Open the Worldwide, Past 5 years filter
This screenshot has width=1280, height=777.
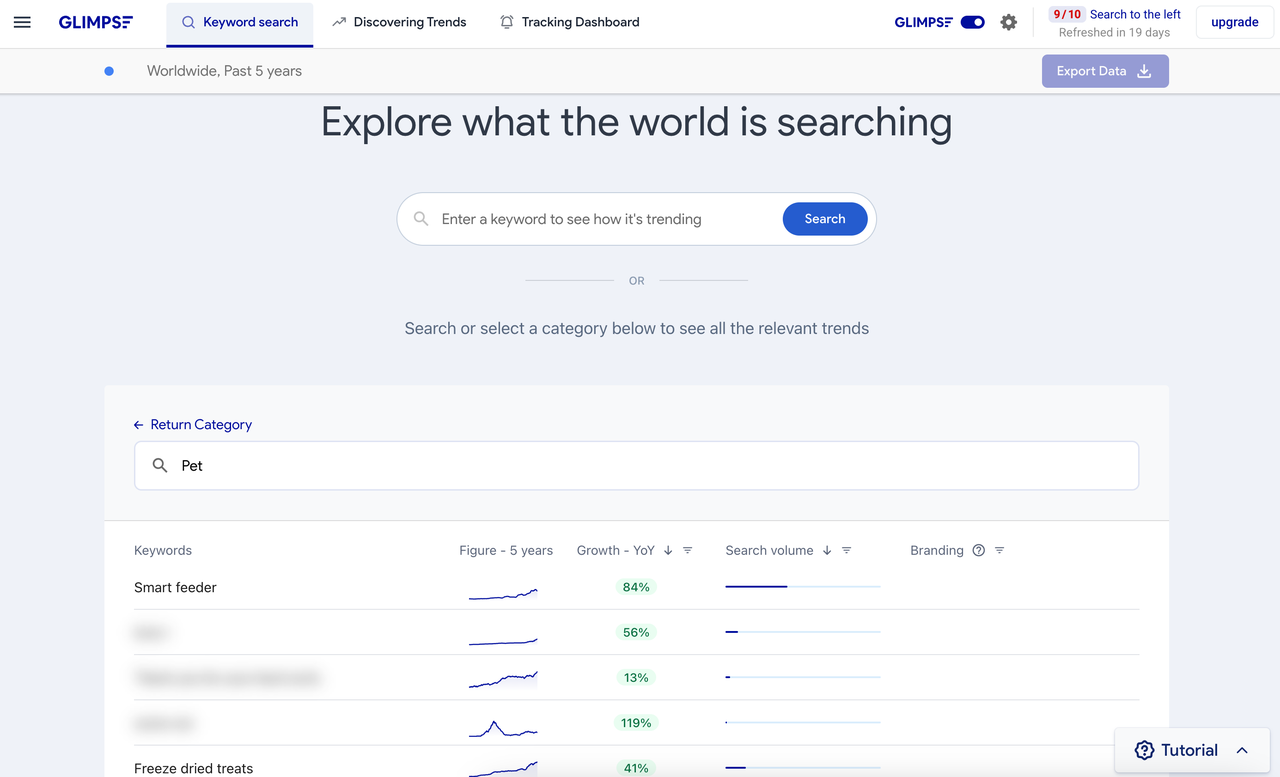click(x=224, y=71)
